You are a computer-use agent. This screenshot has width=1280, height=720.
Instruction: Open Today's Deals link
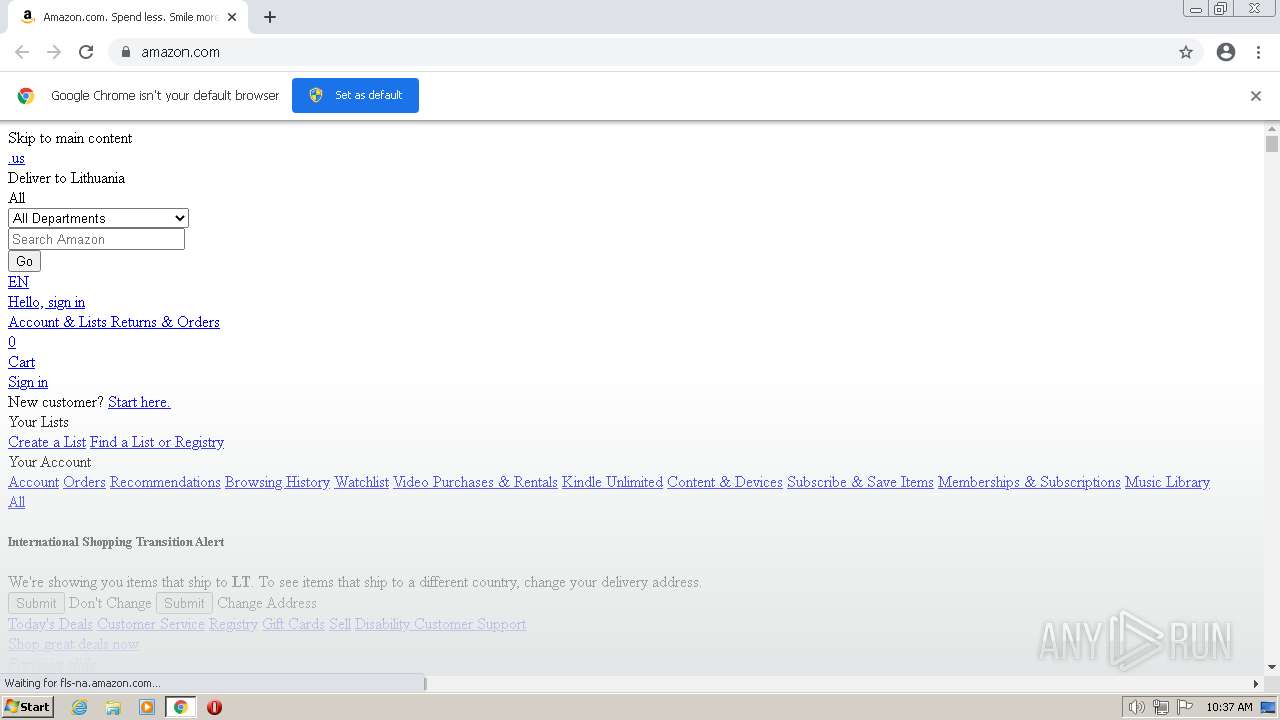[50, 624]
